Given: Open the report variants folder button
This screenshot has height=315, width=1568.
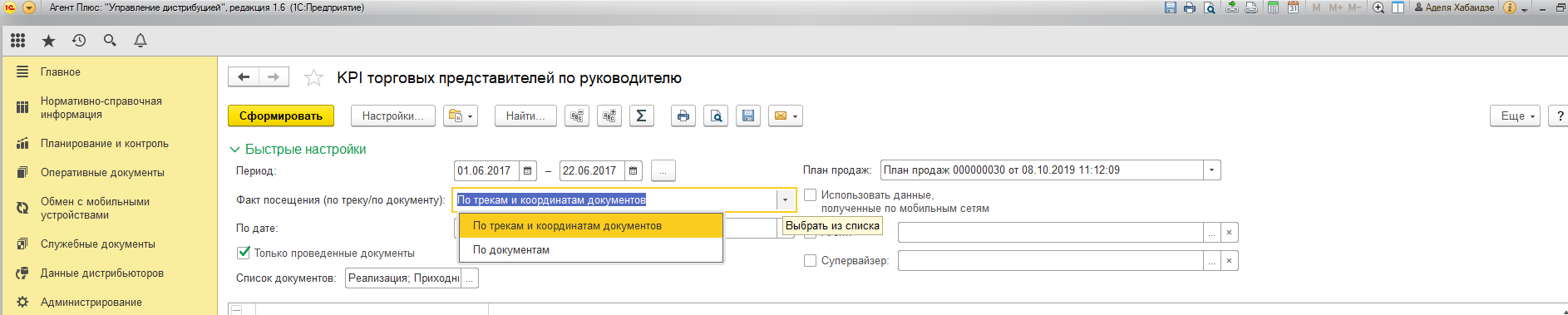Looking at the screenshot, I should pos(461,116).
